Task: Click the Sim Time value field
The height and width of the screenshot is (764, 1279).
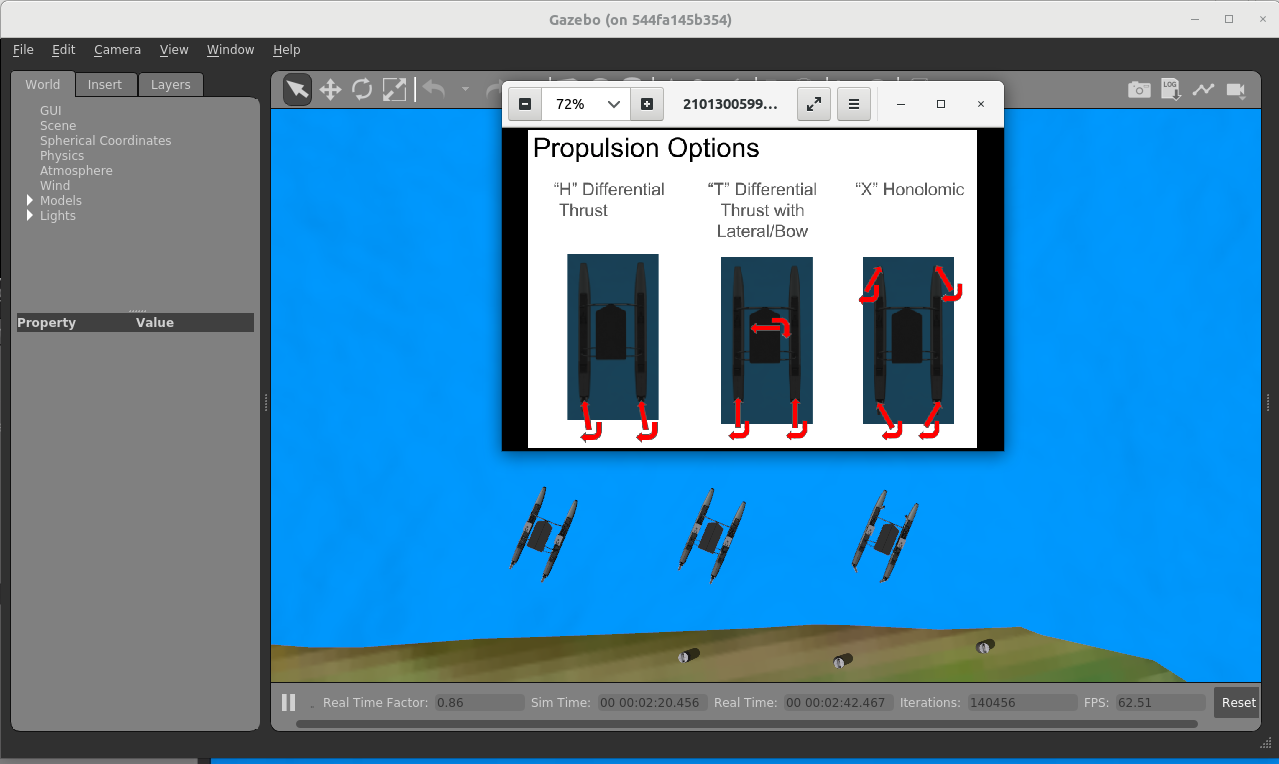Action: [x=653, y=702]
